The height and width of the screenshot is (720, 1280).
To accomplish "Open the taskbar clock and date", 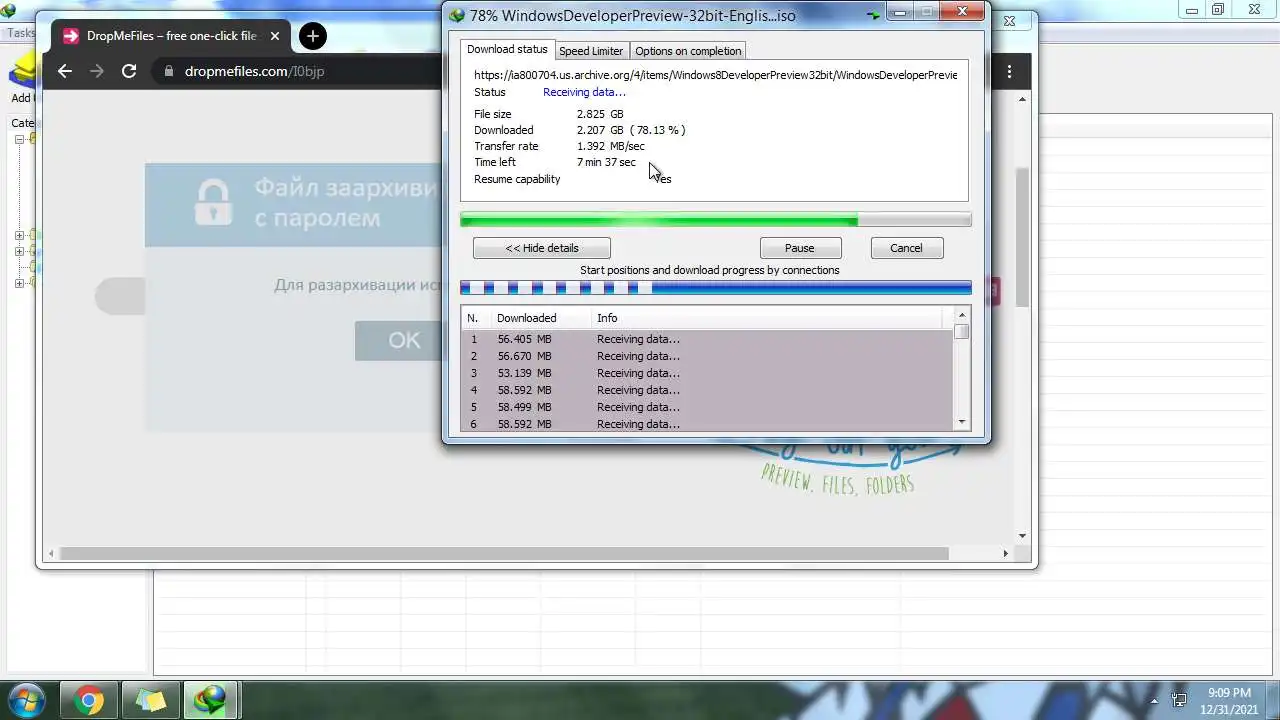I will click(x=1229, y=700).
